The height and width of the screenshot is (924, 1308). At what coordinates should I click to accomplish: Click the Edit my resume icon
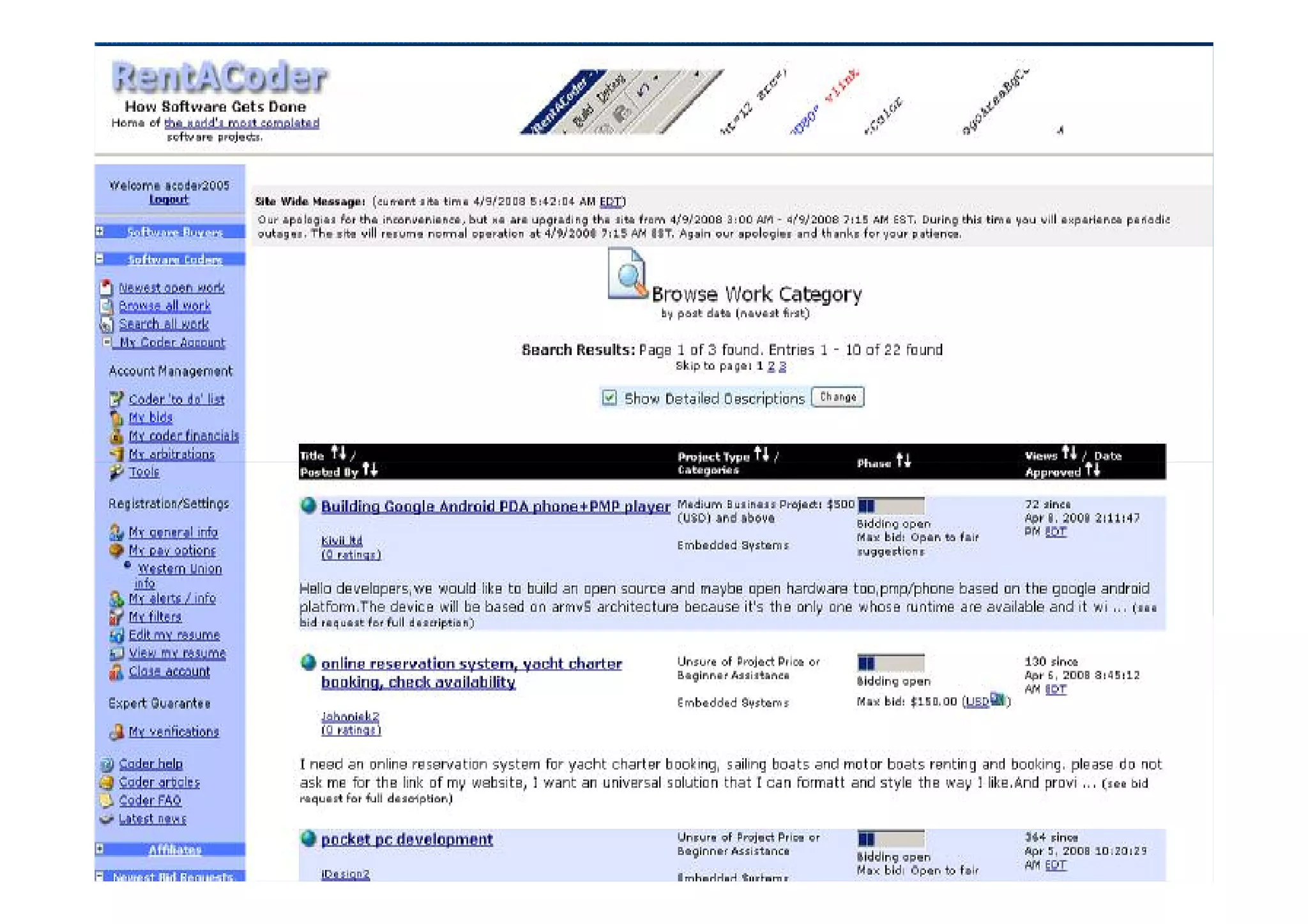click(x=116, y=635)
